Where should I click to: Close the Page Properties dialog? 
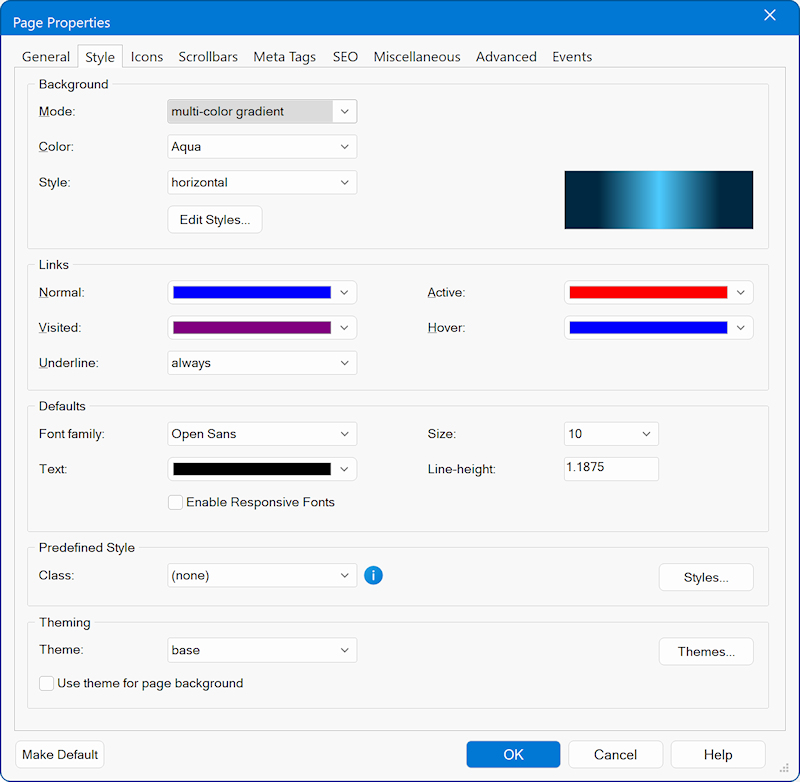[769, 15]
